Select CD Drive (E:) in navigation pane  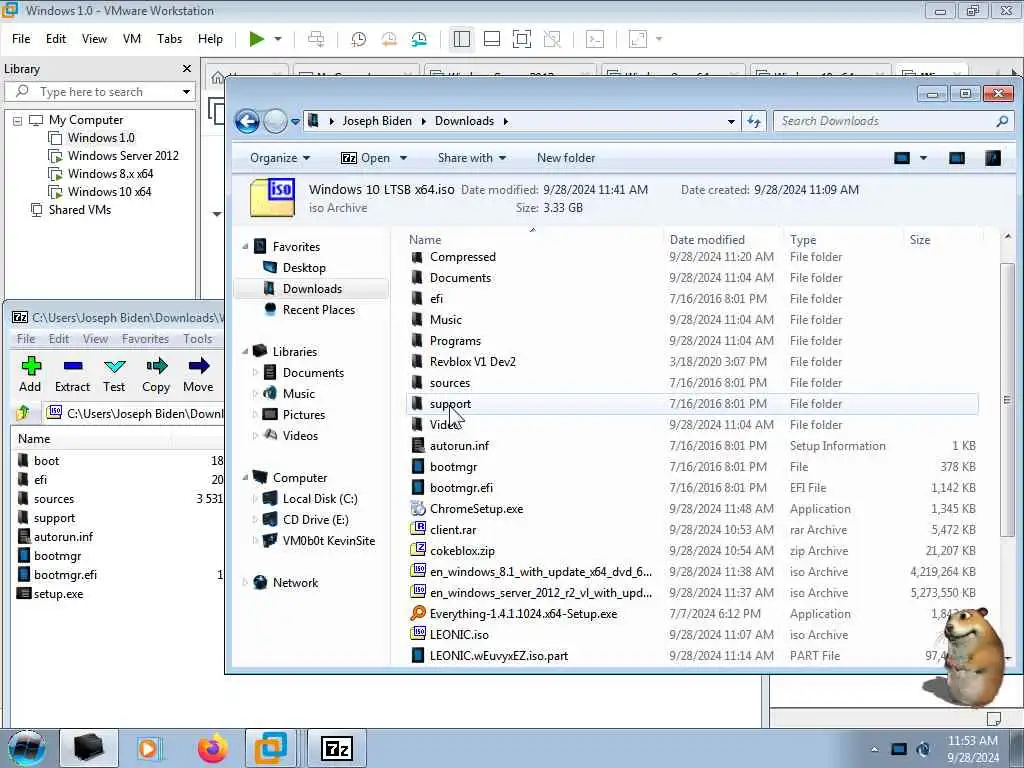pos(315,520)
